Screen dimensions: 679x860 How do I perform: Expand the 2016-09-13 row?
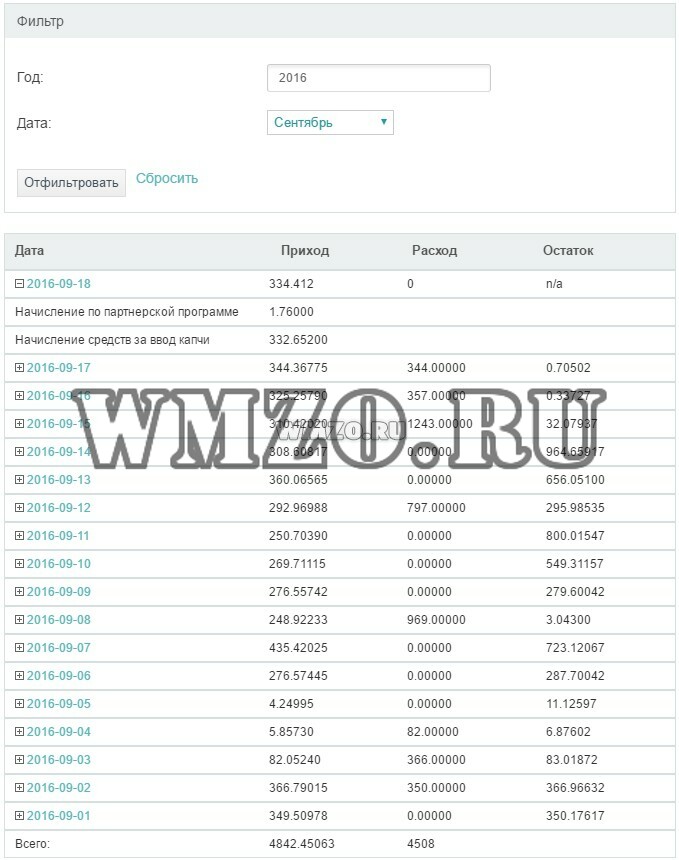[19, 479]
